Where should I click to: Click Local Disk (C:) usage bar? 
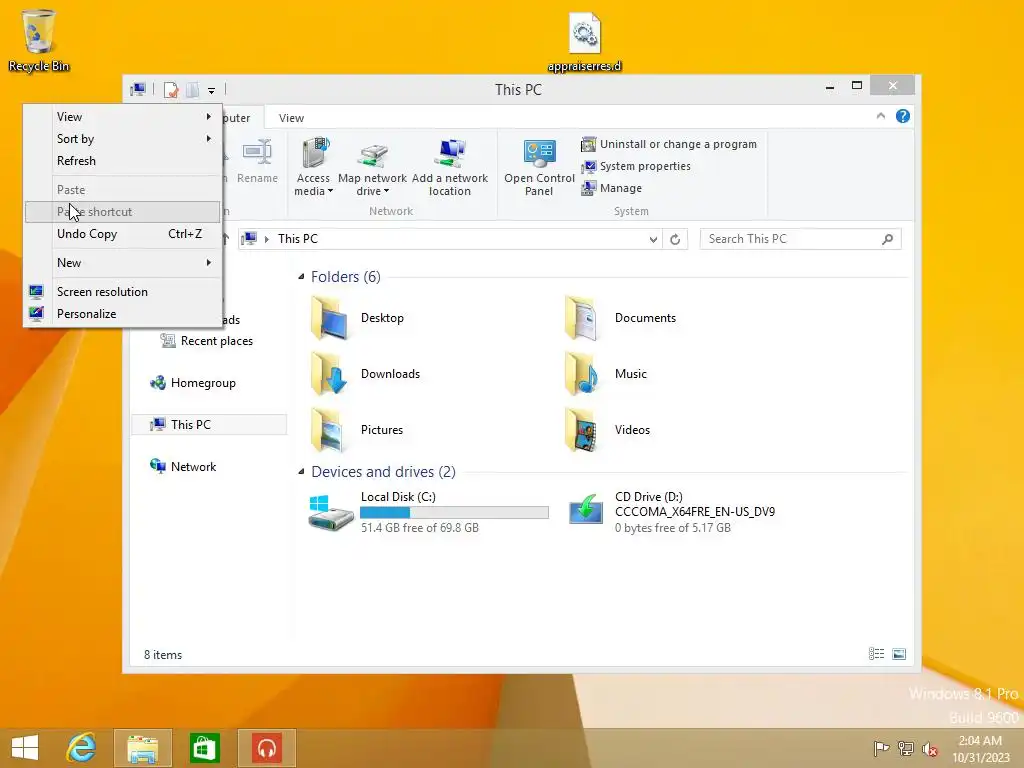(455, 513)
